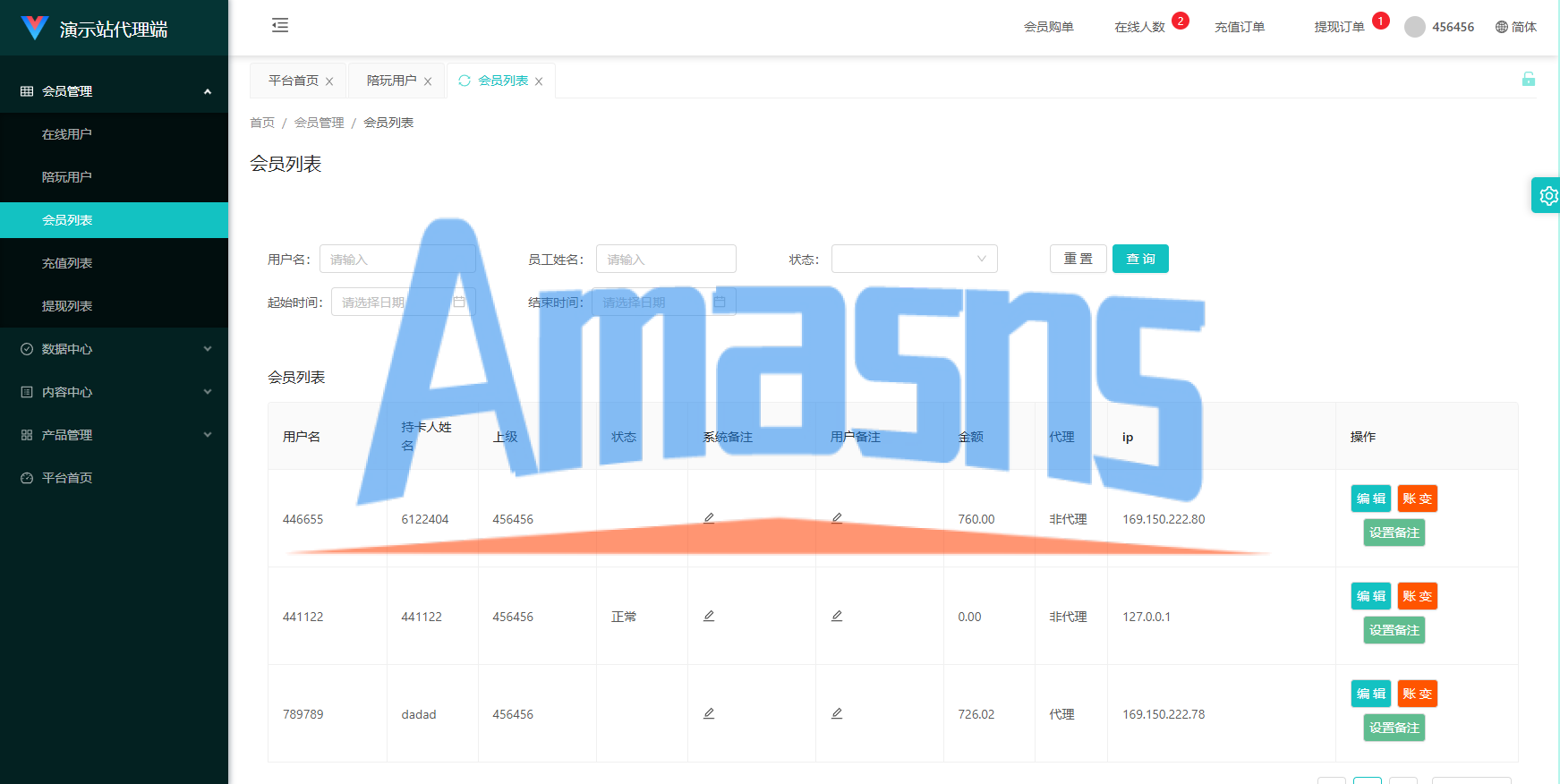Open 在线人数 in the top header
Image resolution: width=1560 pixels, height=784 pixels.
(1139, 27)
